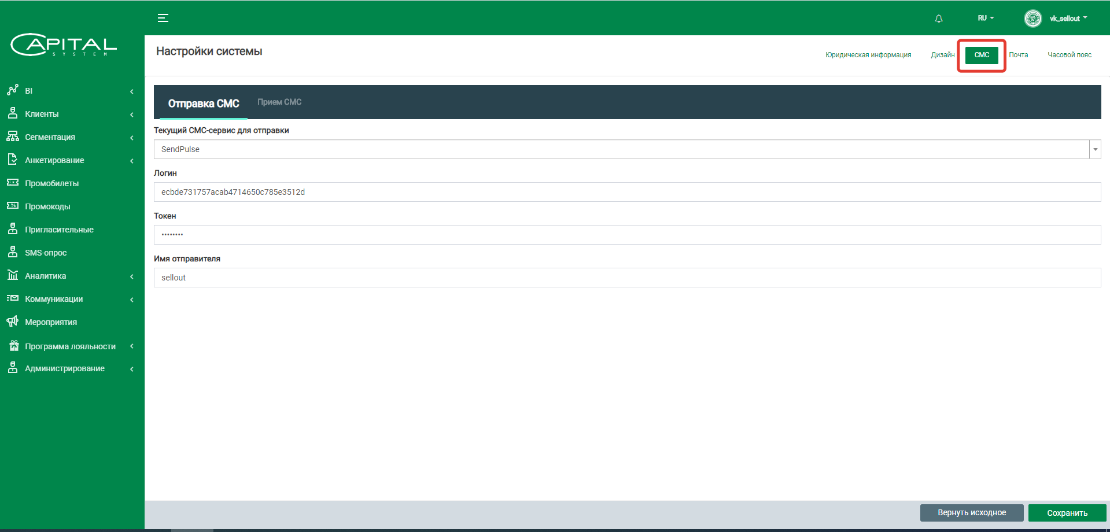Expand the Коммуникации submenu chevron
Viewport: 1110px width, 532px height.
click(132, 299)
